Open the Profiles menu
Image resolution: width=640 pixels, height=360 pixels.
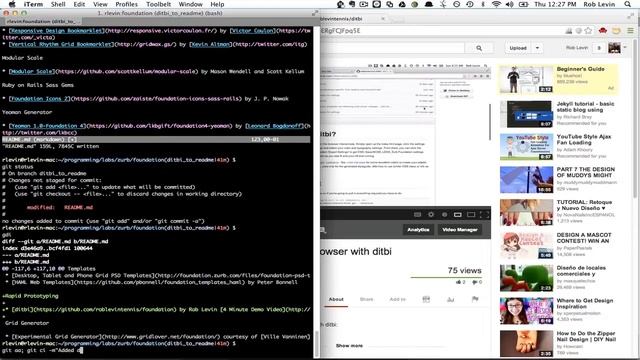127,4
